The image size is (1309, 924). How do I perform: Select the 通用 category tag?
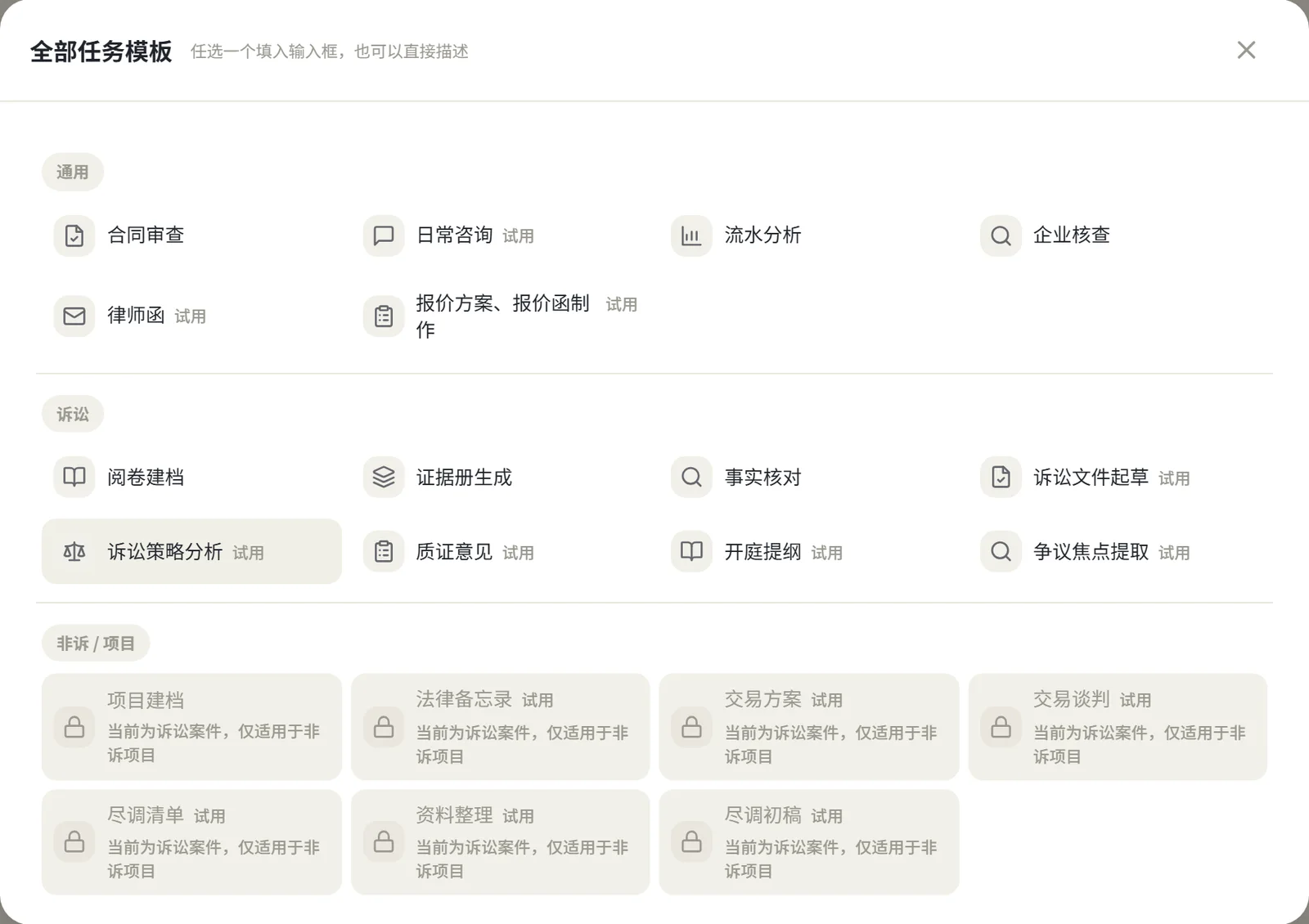[x=73, y=172]
